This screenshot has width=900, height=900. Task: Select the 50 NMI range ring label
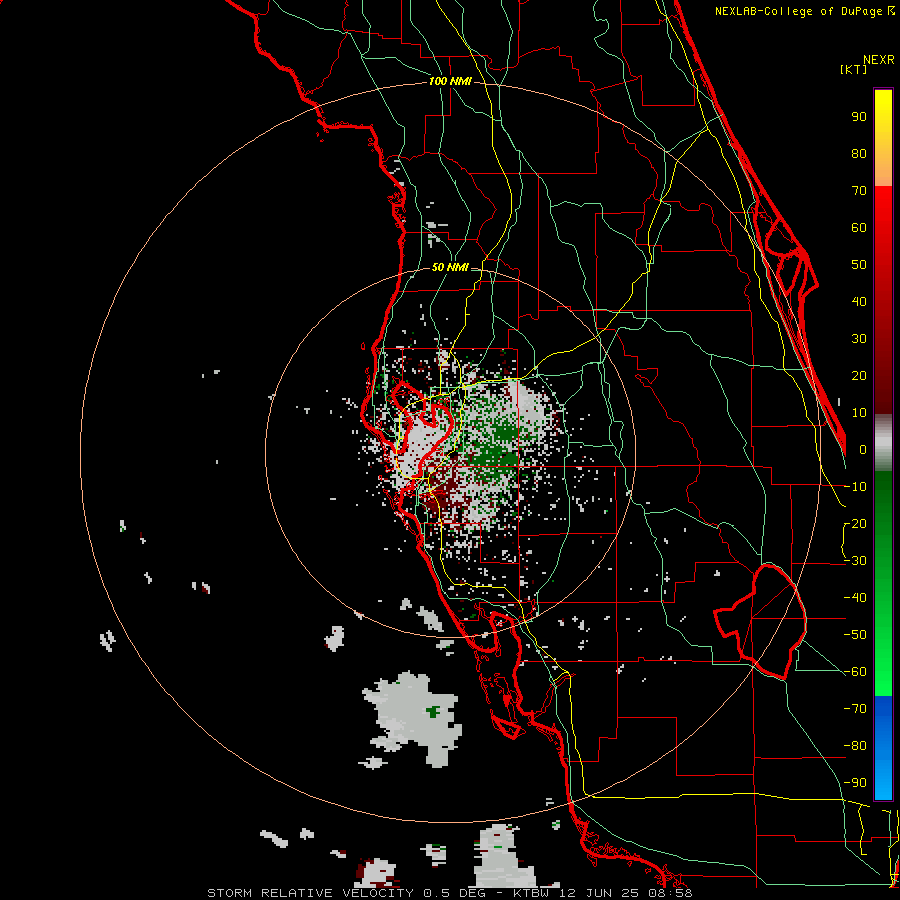tap(449, 267)
